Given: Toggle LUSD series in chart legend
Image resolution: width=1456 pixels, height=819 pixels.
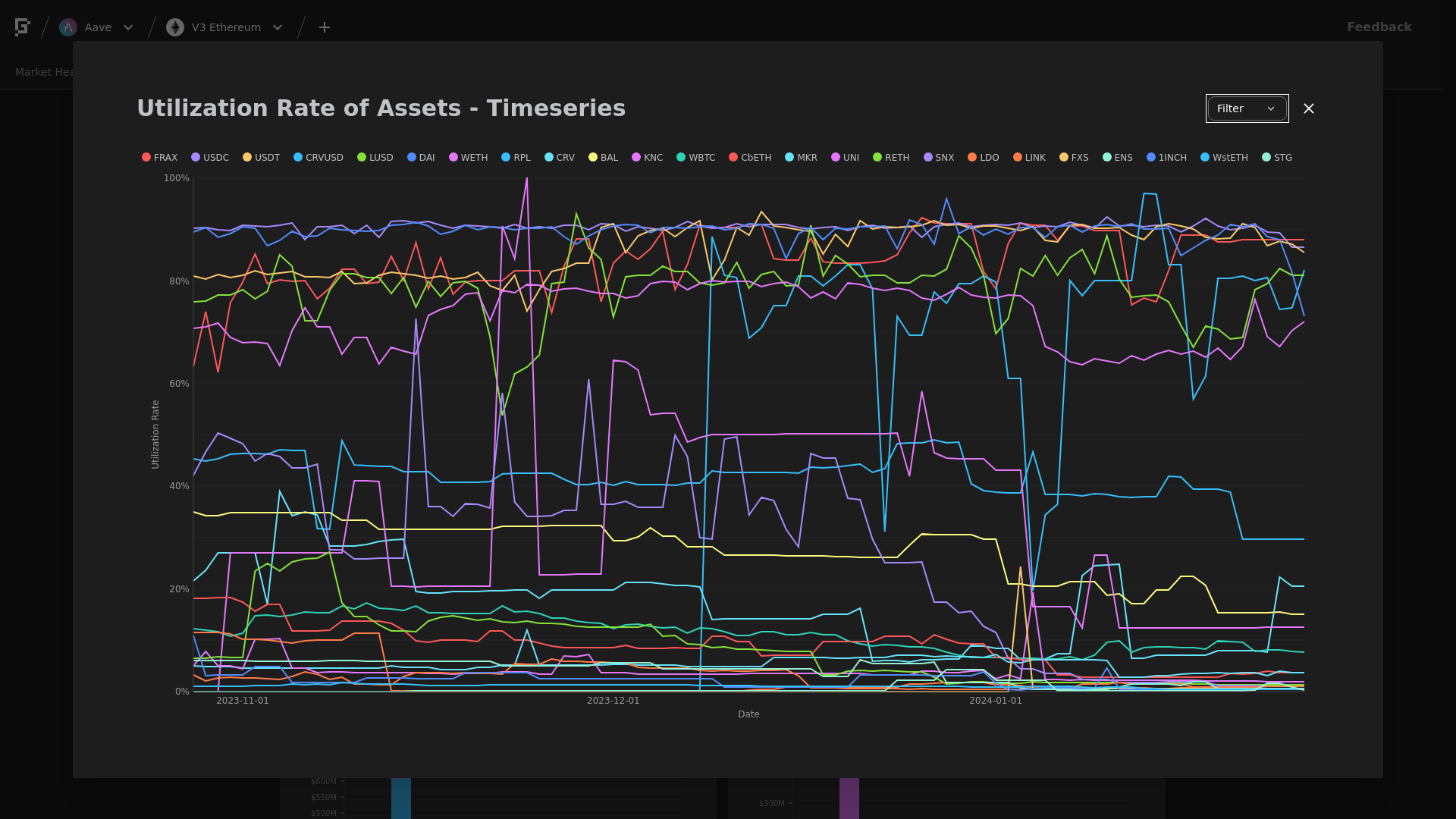Looking at the screenshot, I should click(x=375, y=158).
